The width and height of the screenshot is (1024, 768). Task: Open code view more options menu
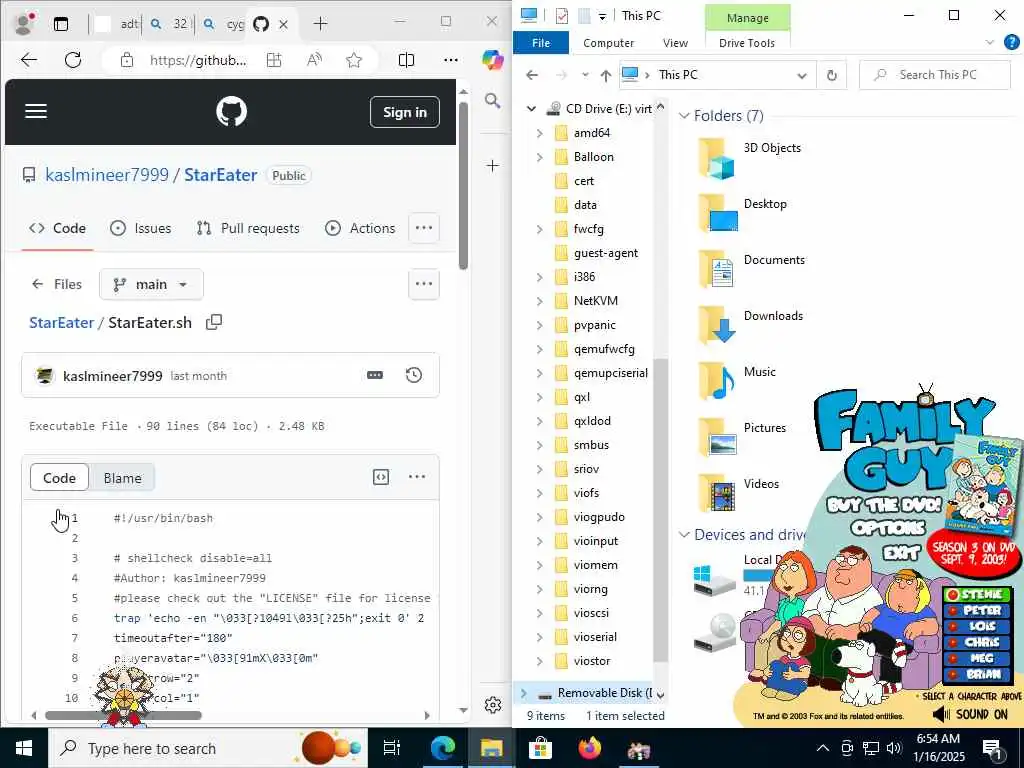click(x=417, y=477)
